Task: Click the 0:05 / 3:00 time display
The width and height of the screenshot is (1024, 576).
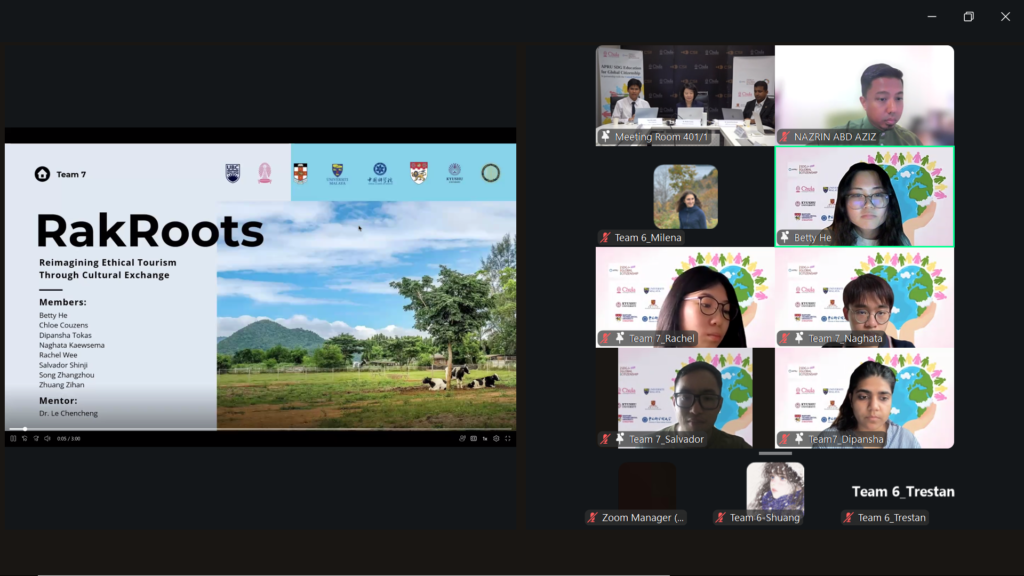Action: 69,439
